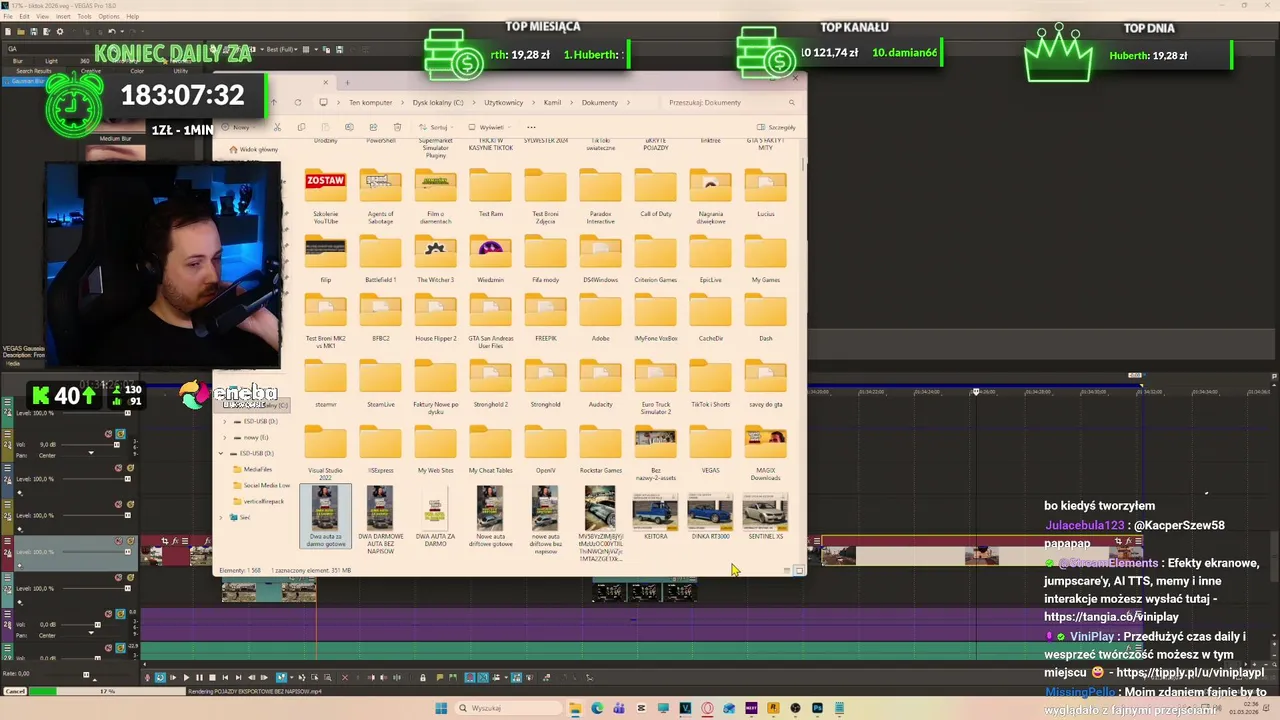Open track 23 header menu icon
Screen dimensions: 1280x720
pos(7,433)
